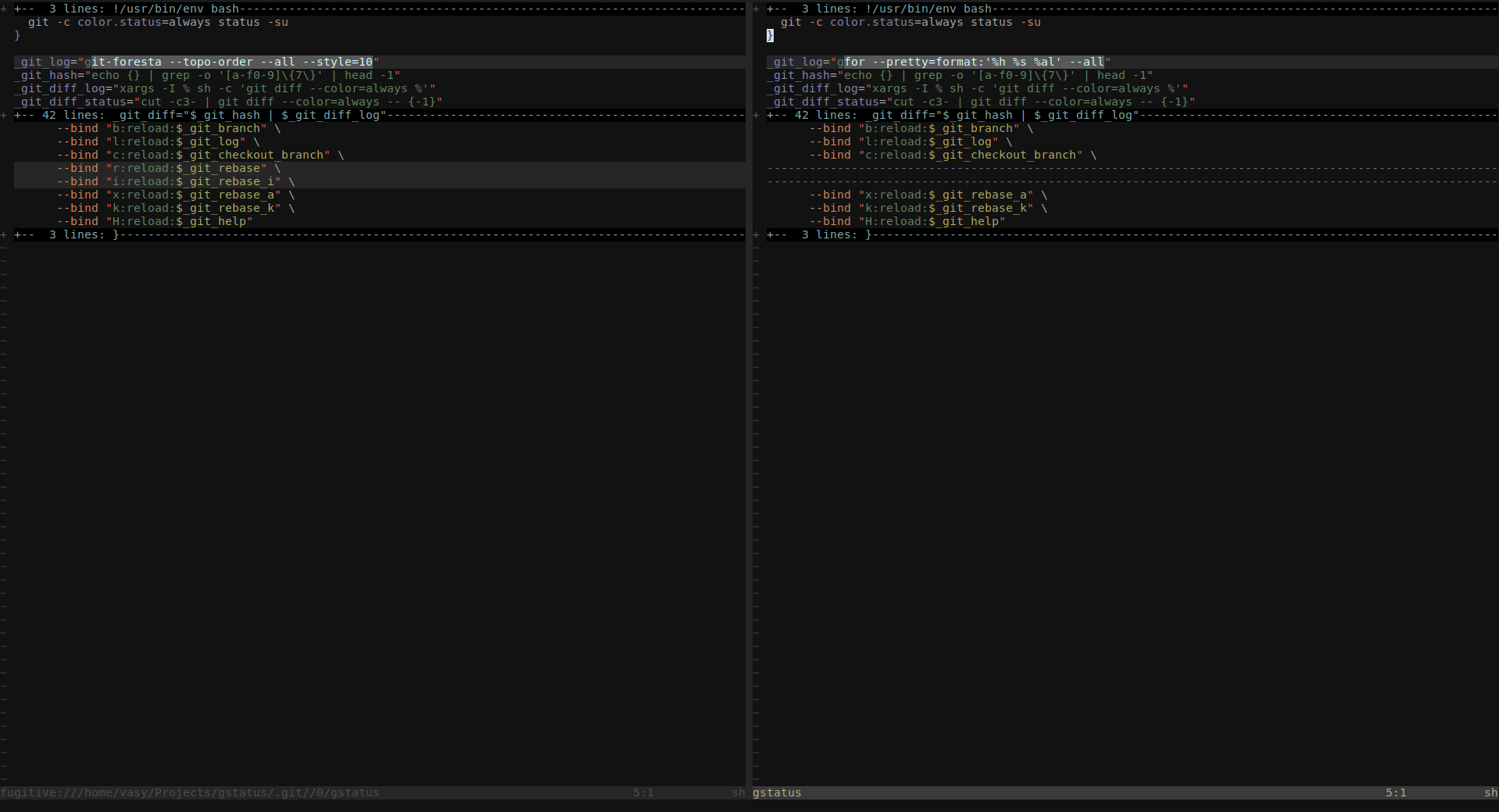Viewport: 1499px width, 812px height.
Task: Select the _git_hash line in left pane
Action: [207, 75]
